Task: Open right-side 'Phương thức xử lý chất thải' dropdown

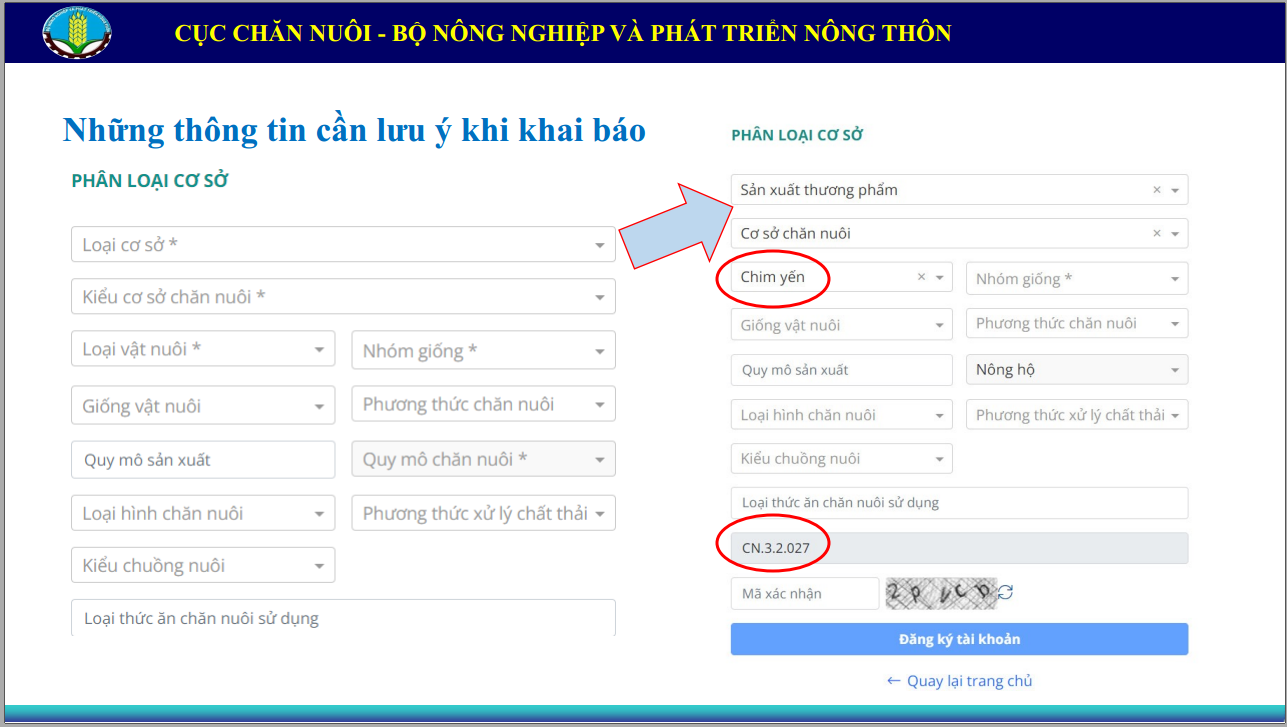Action: click(x=1076, y=415)
